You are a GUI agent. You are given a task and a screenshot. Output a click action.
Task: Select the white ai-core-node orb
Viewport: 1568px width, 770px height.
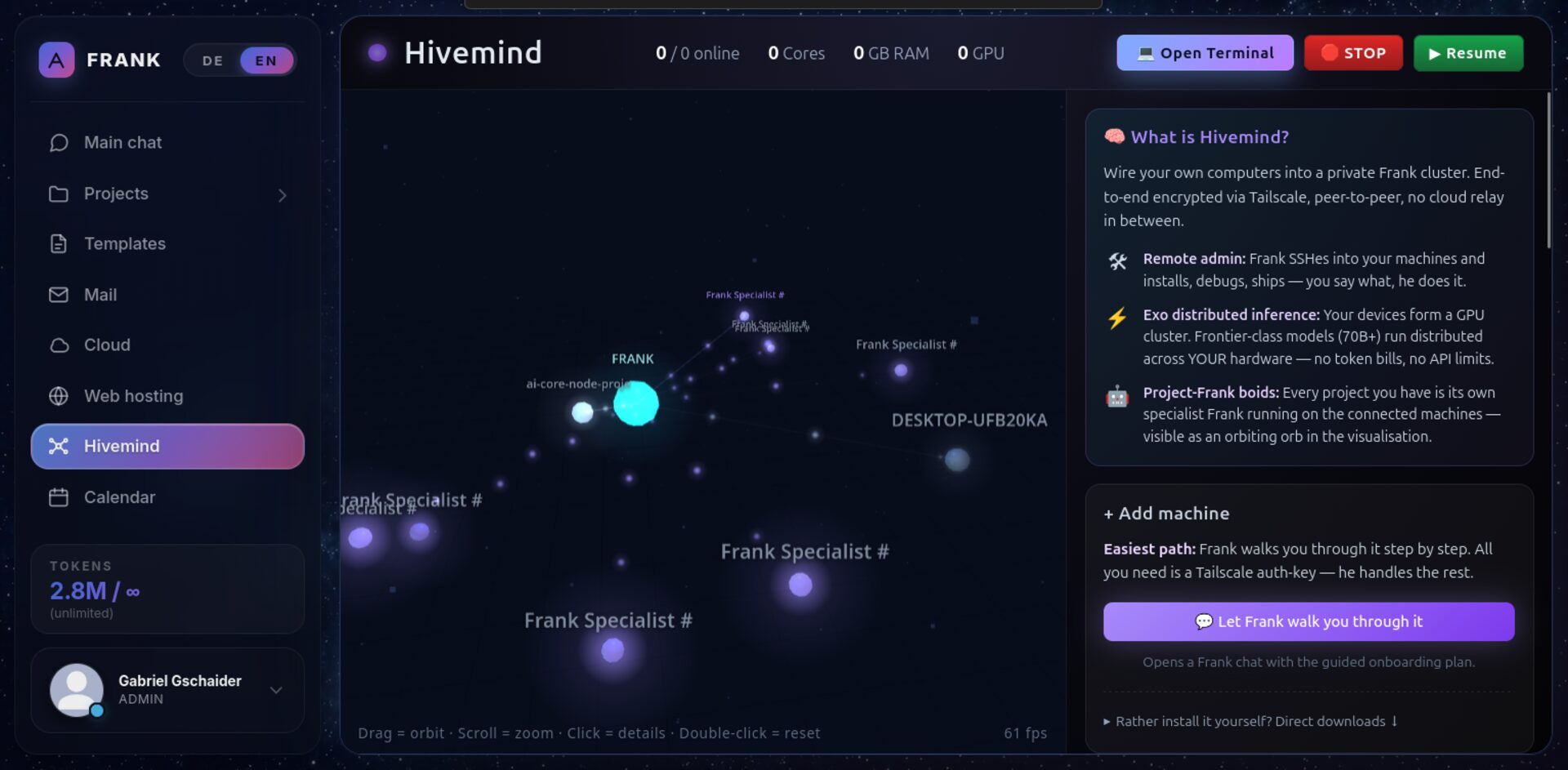click(582, 412)
